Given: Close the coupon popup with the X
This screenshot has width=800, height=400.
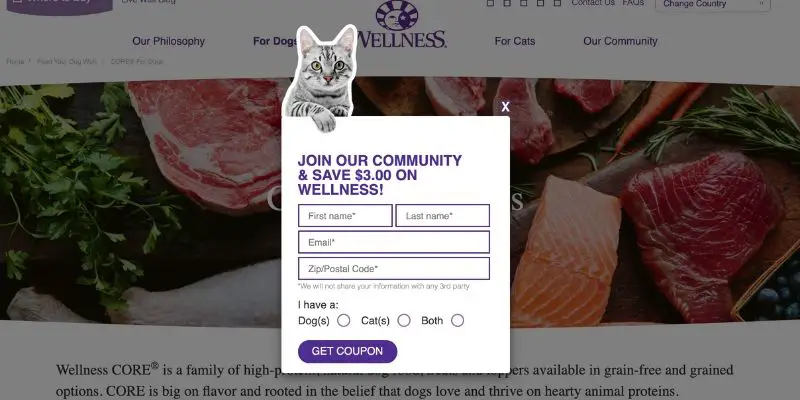Looking at the screenshot, I should tap(505, 107).
